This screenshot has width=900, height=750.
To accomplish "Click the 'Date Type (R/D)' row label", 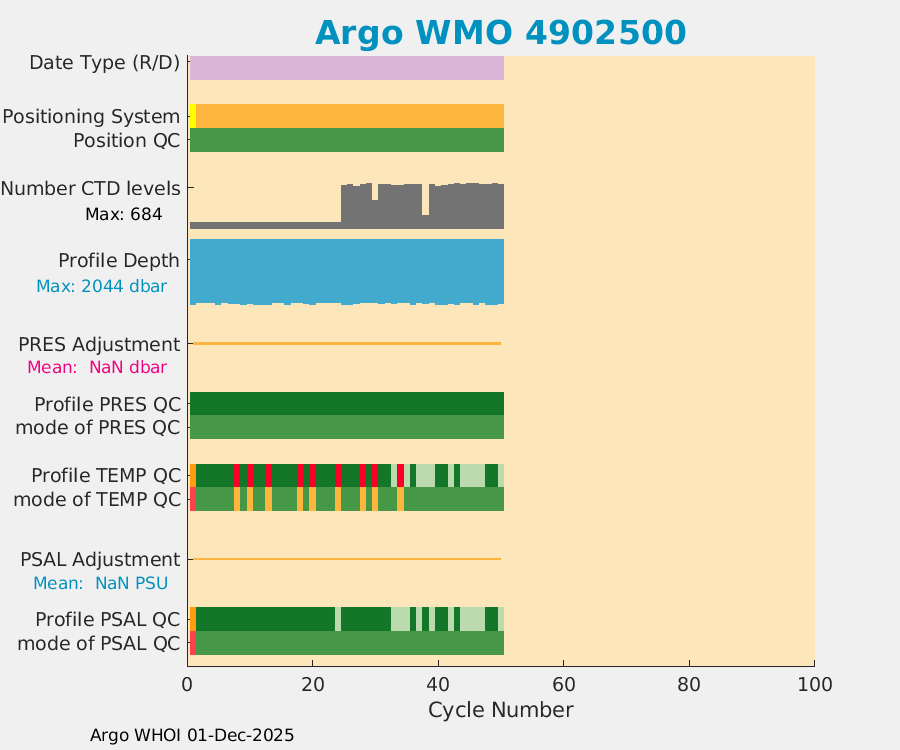I will click(104, 62).
